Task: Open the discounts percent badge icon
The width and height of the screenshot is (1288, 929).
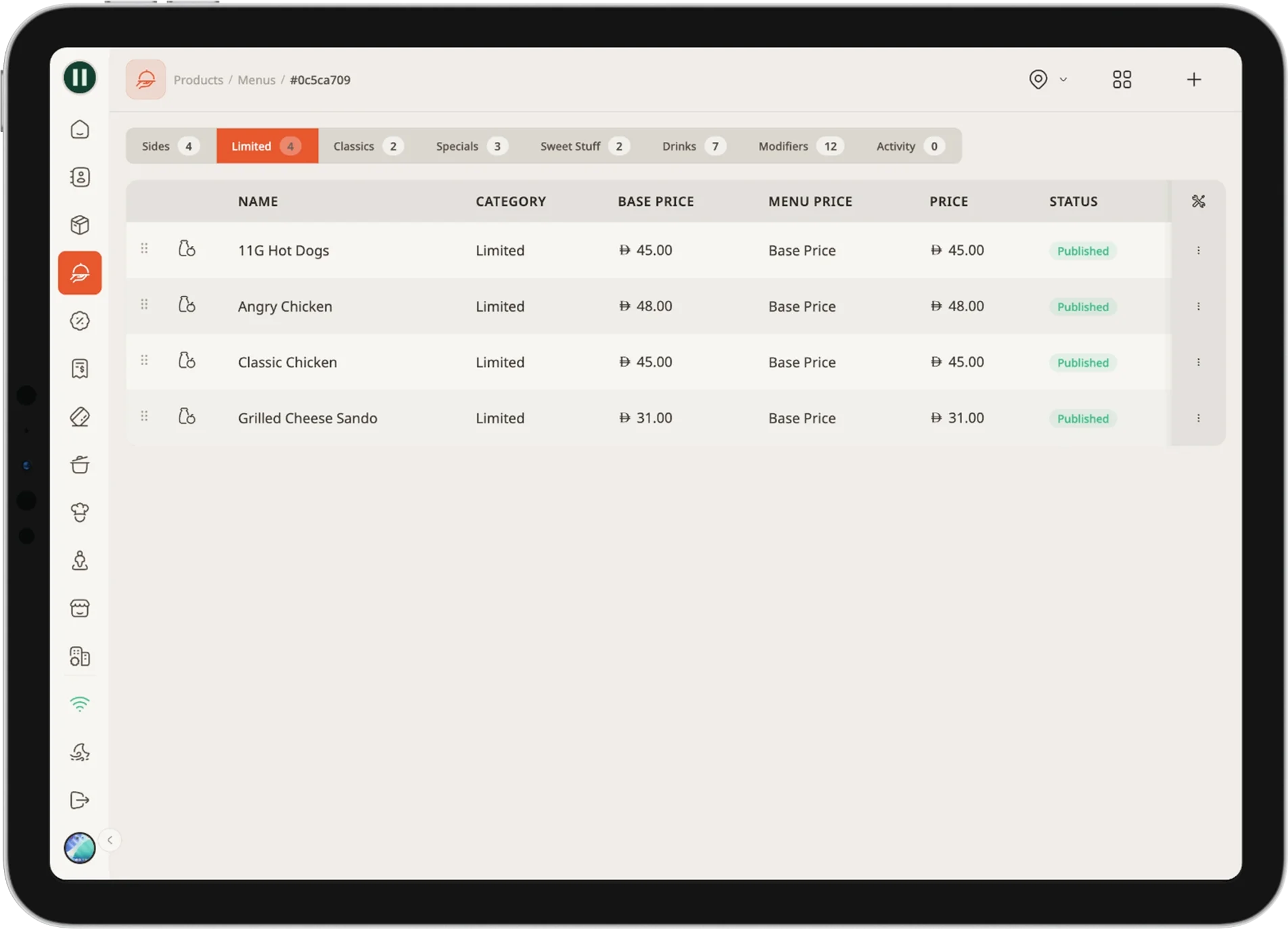Action: pos(80,321)
